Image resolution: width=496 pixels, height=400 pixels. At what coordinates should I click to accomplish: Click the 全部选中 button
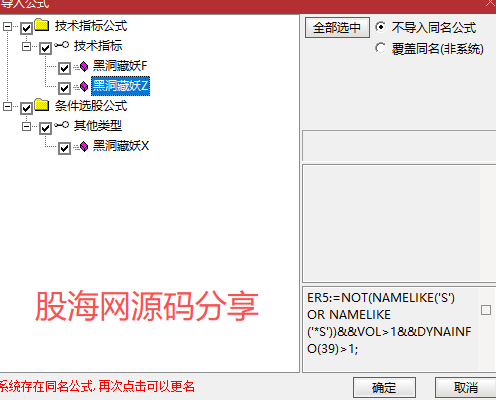click(337, 28)
